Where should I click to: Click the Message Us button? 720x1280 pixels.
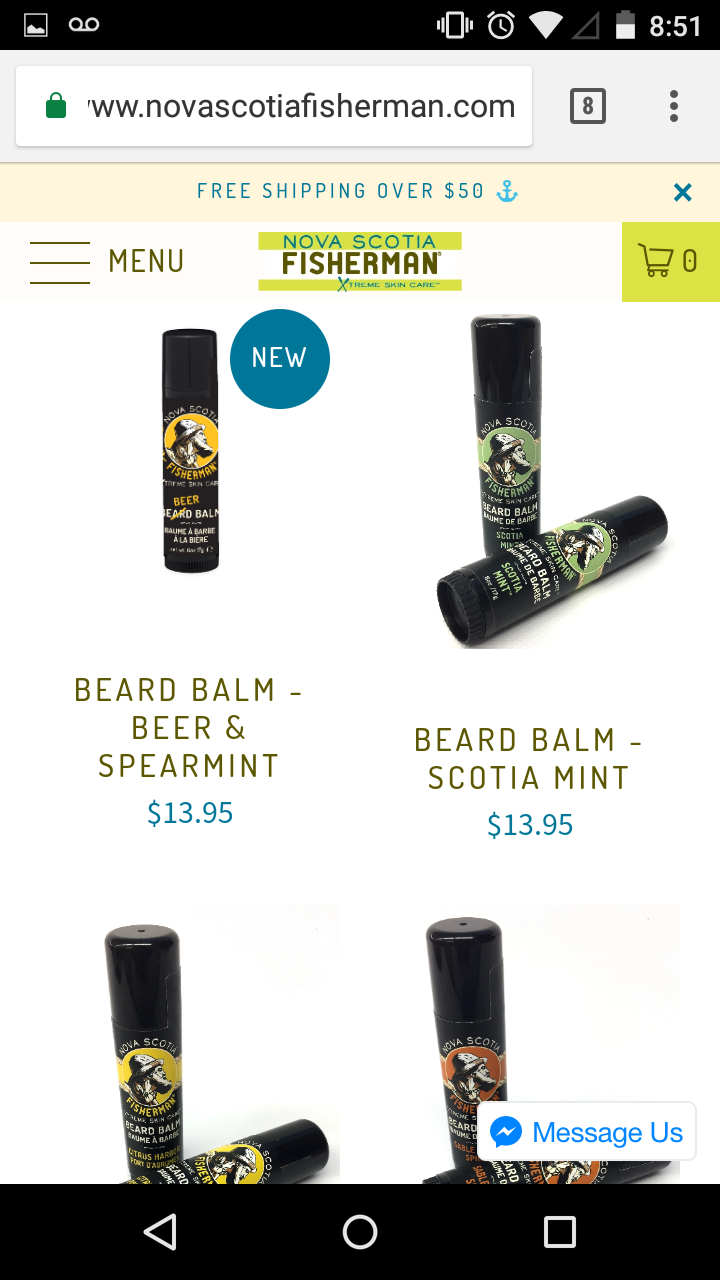587,1132
